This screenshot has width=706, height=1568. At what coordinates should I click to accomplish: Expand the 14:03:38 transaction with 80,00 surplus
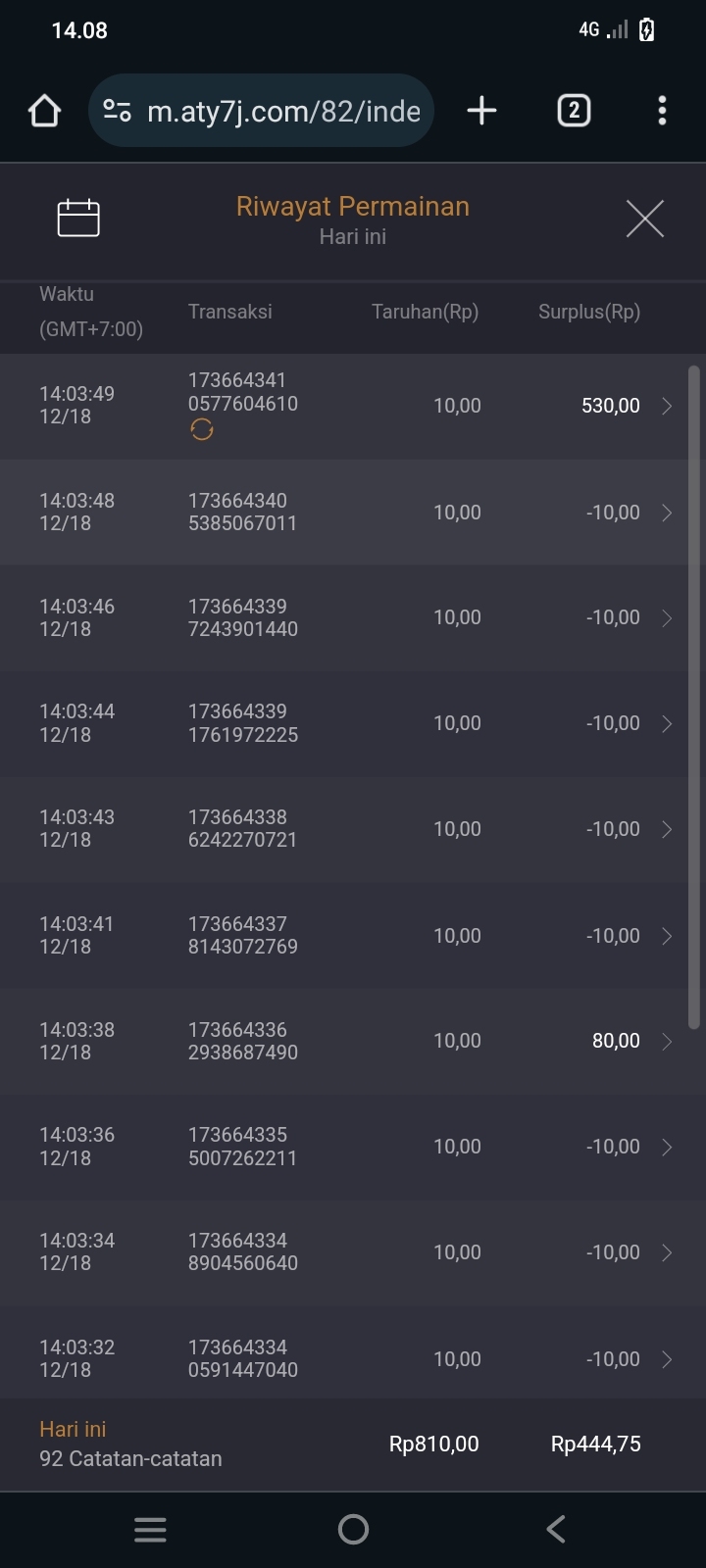[x=667, y=1041]
